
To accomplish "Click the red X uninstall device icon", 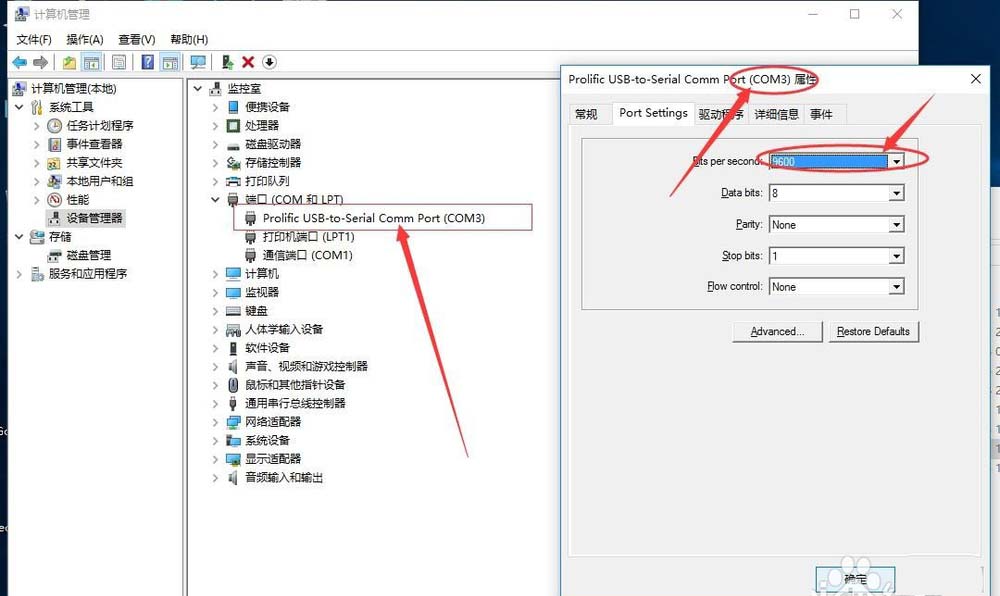I will click(248, 62).
